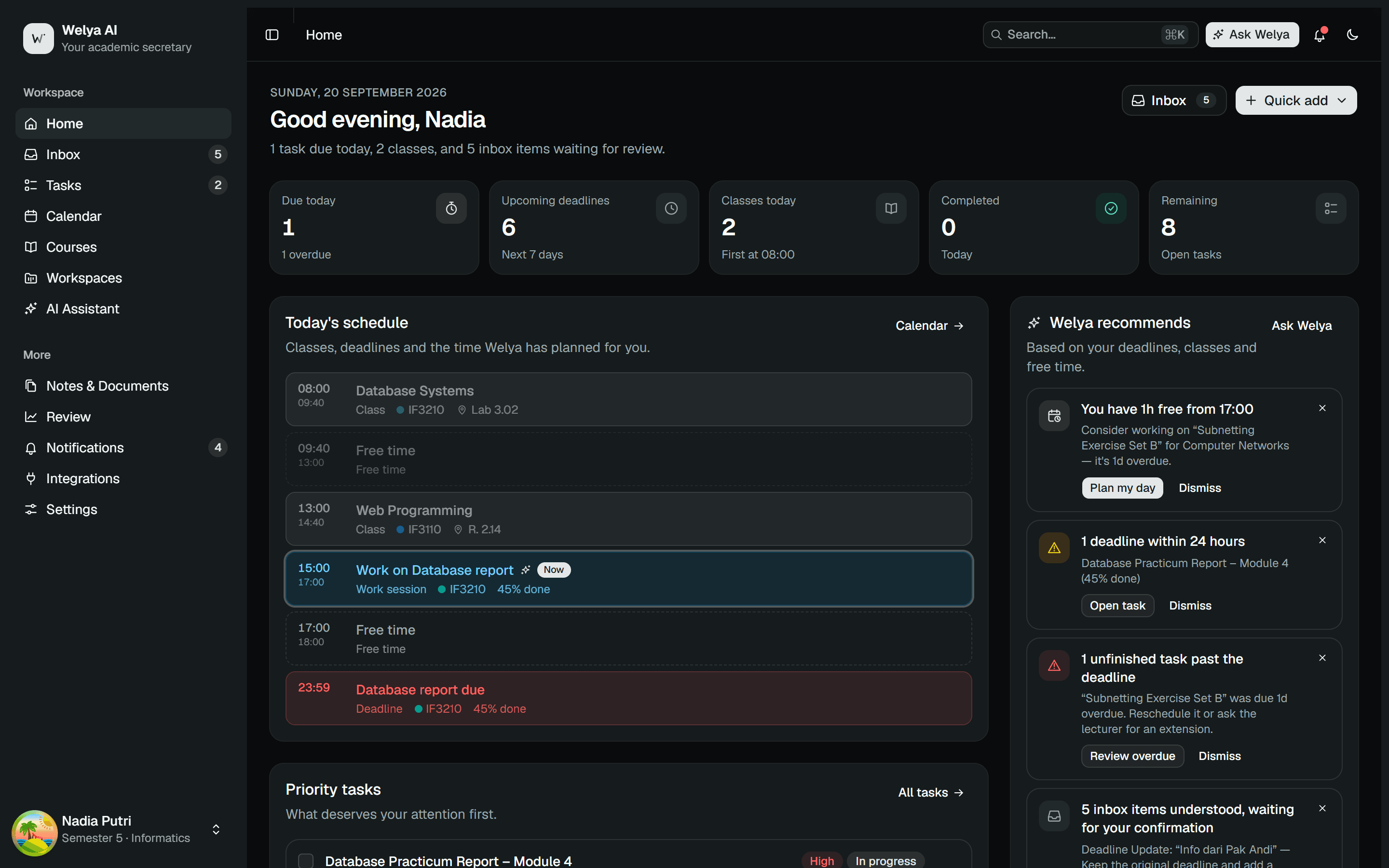Open the notifications bell in header
This screenshot has width=1389, height=868.
tap(1319, 35)
